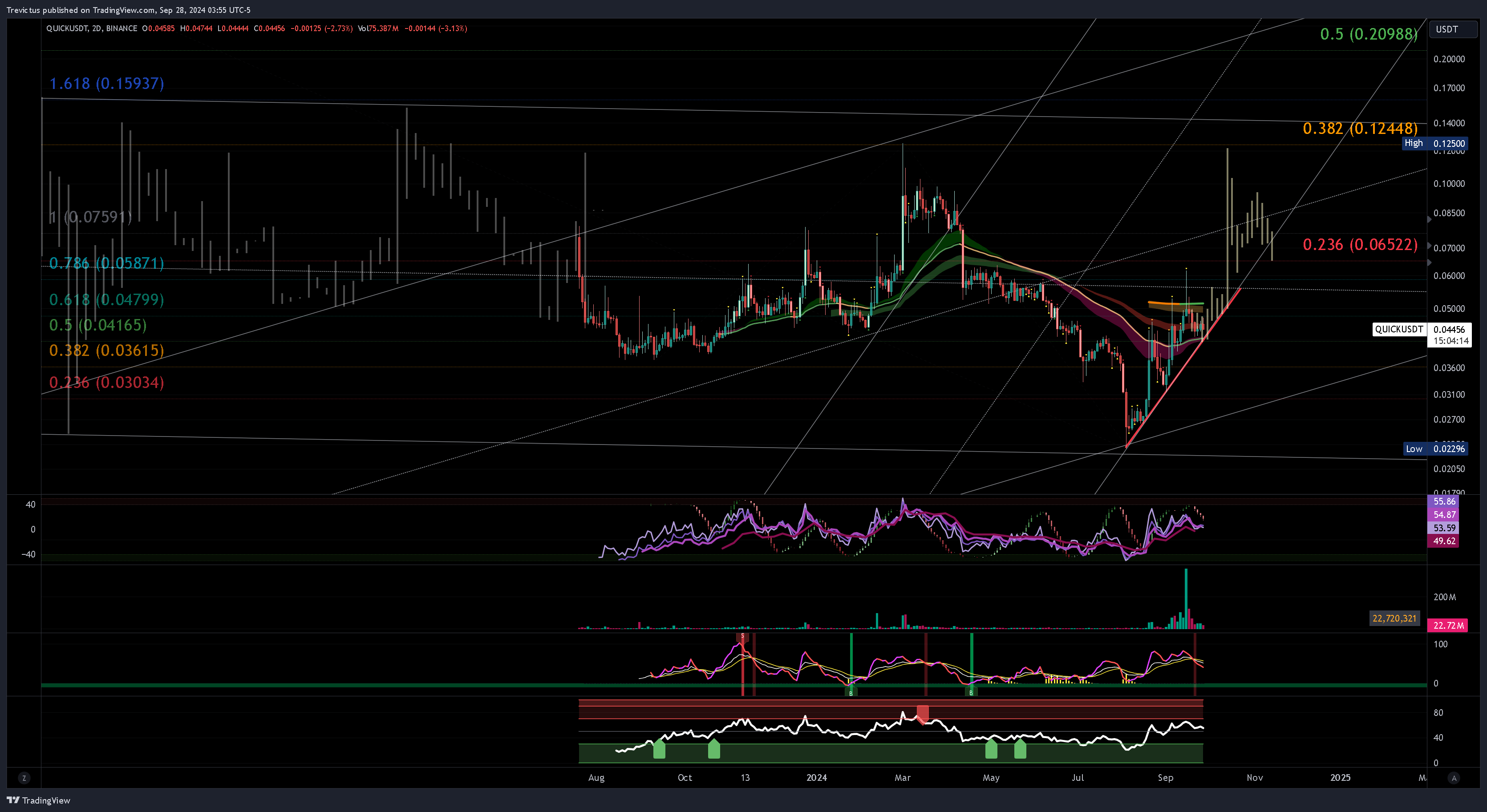Image resolution: width=1487 pixels, height=812 pixels.
Task: Click the high value H0.04744
Action: [x=196, y=28]
